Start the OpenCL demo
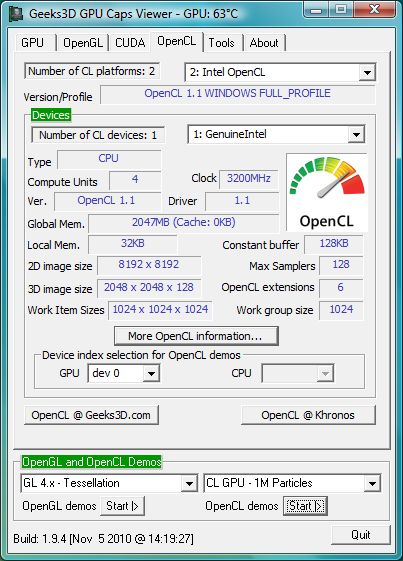The height and width of the screenshot is (561, 403). tap(305, 506)
